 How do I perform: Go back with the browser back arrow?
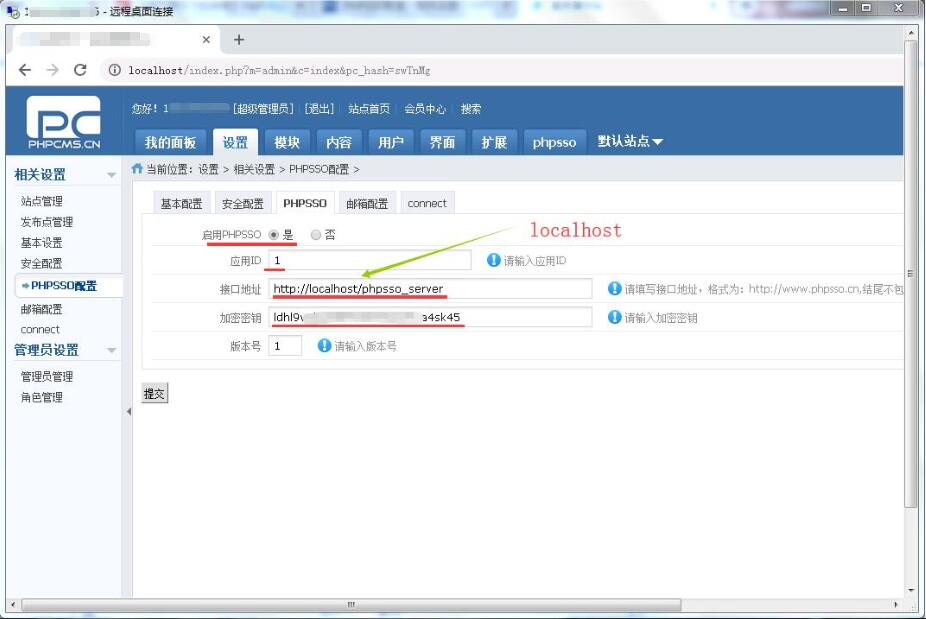[25, 70]
